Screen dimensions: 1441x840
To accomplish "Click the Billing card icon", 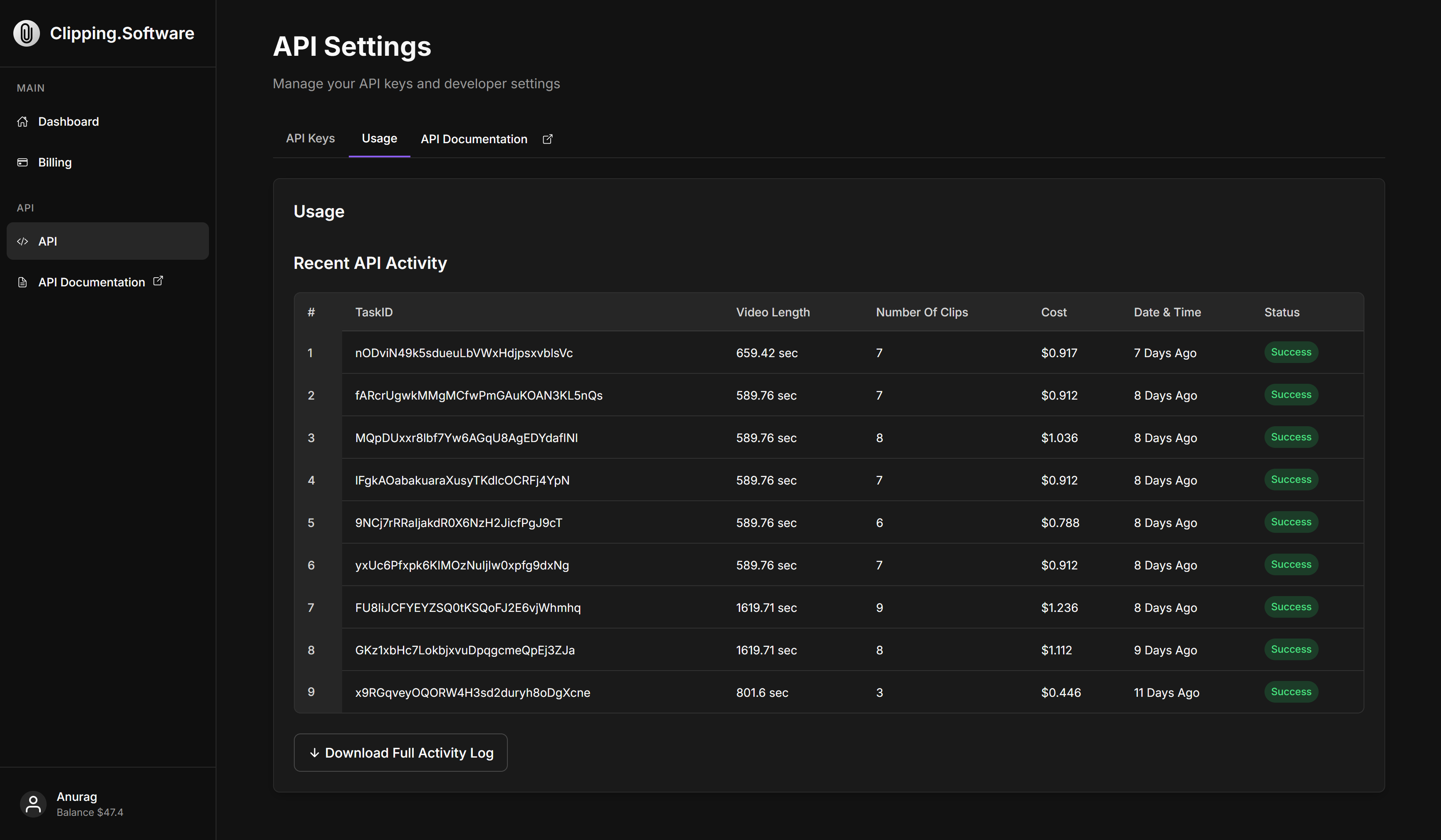I will (x=22, y=162).
